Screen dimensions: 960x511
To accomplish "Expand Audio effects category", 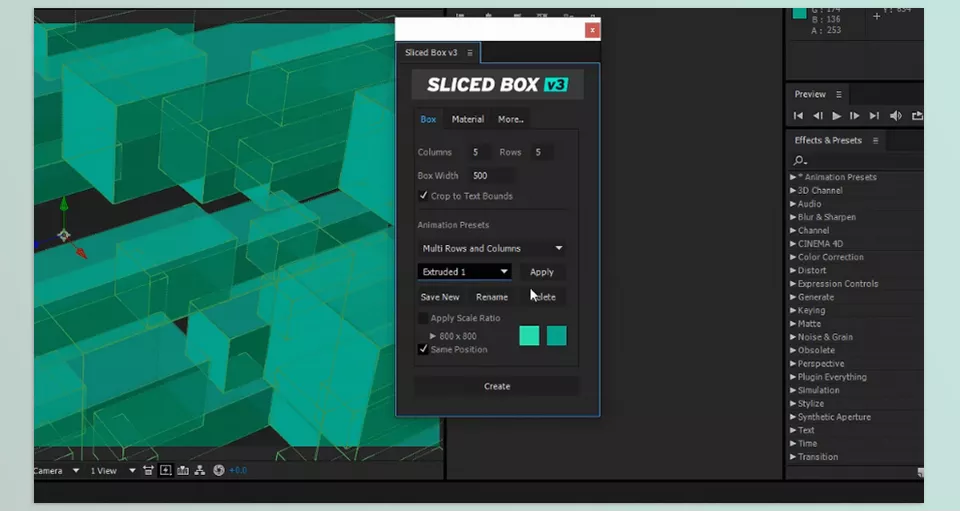I will tap(793, 204).
